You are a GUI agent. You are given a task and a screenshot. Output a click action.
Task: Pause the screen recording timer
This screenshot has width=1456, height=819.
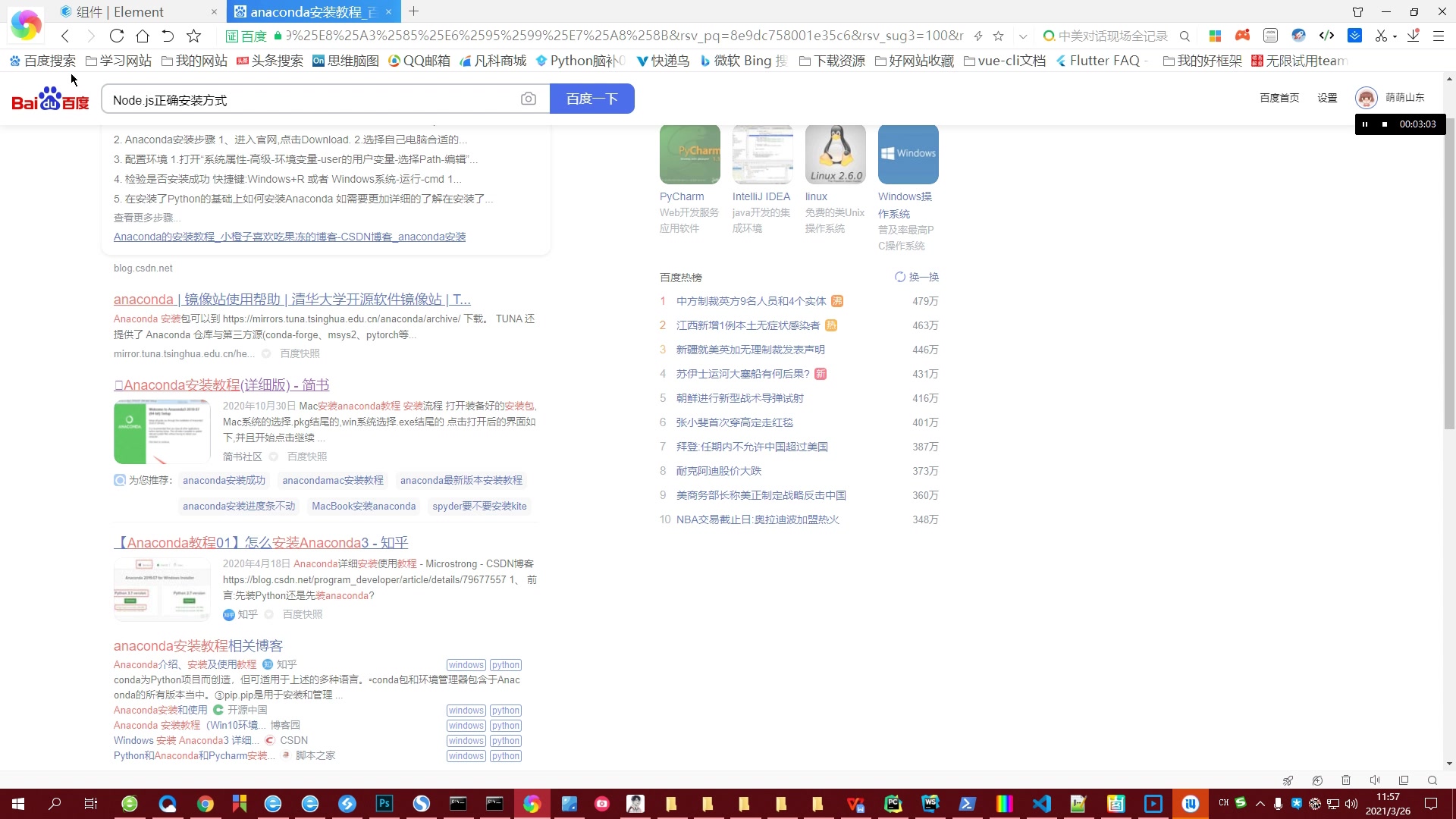coord(1365,124)
